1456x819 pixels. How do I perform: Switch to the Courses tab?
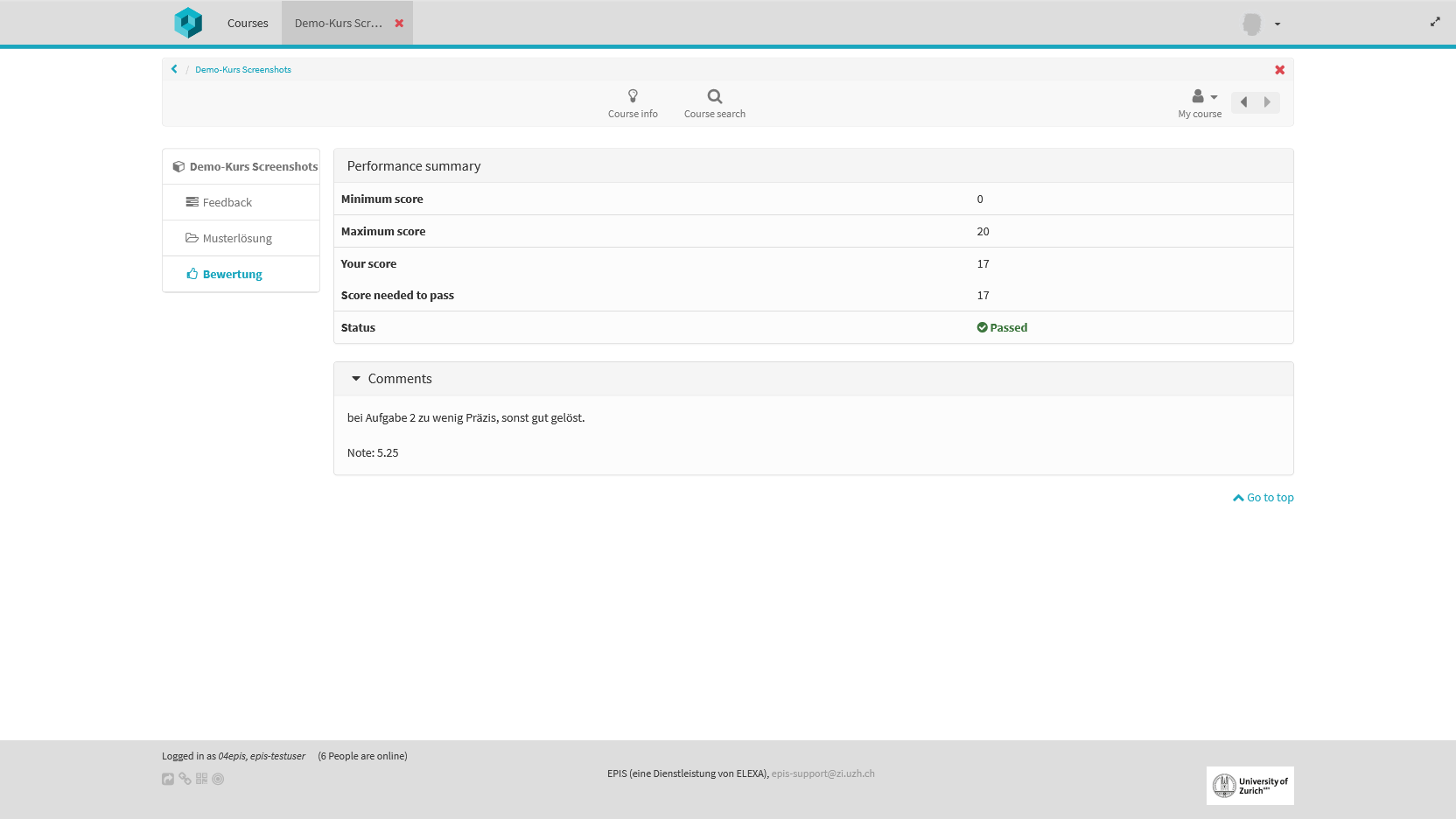click(248, 24)
